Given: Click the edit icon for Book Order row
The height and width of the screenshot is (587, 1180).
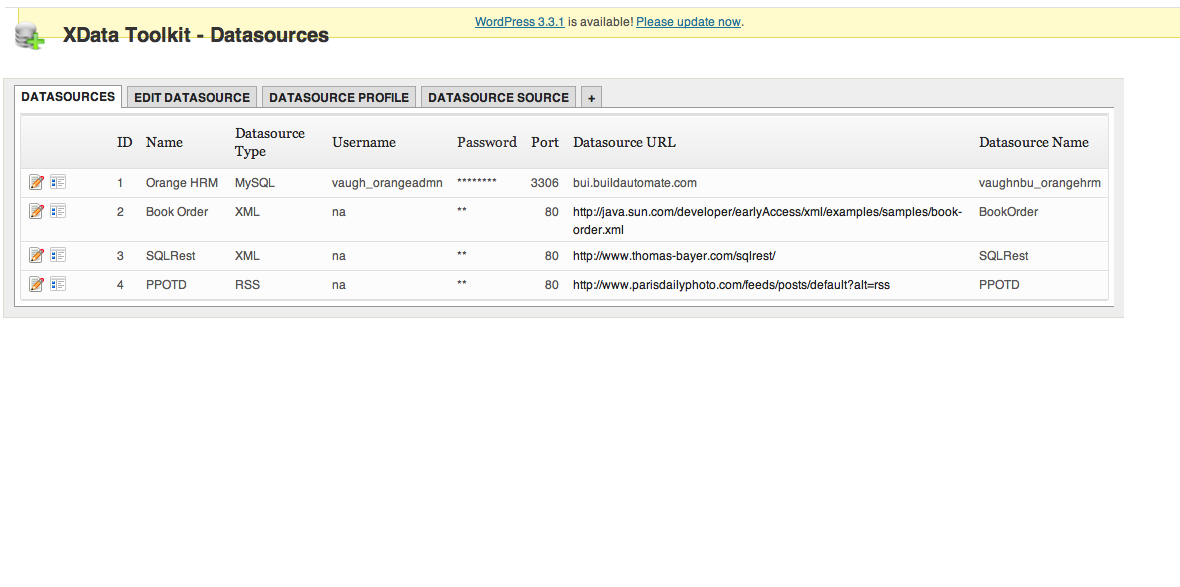Looking at the screenshot, I should pyautogui.click(x=36, y=211).
